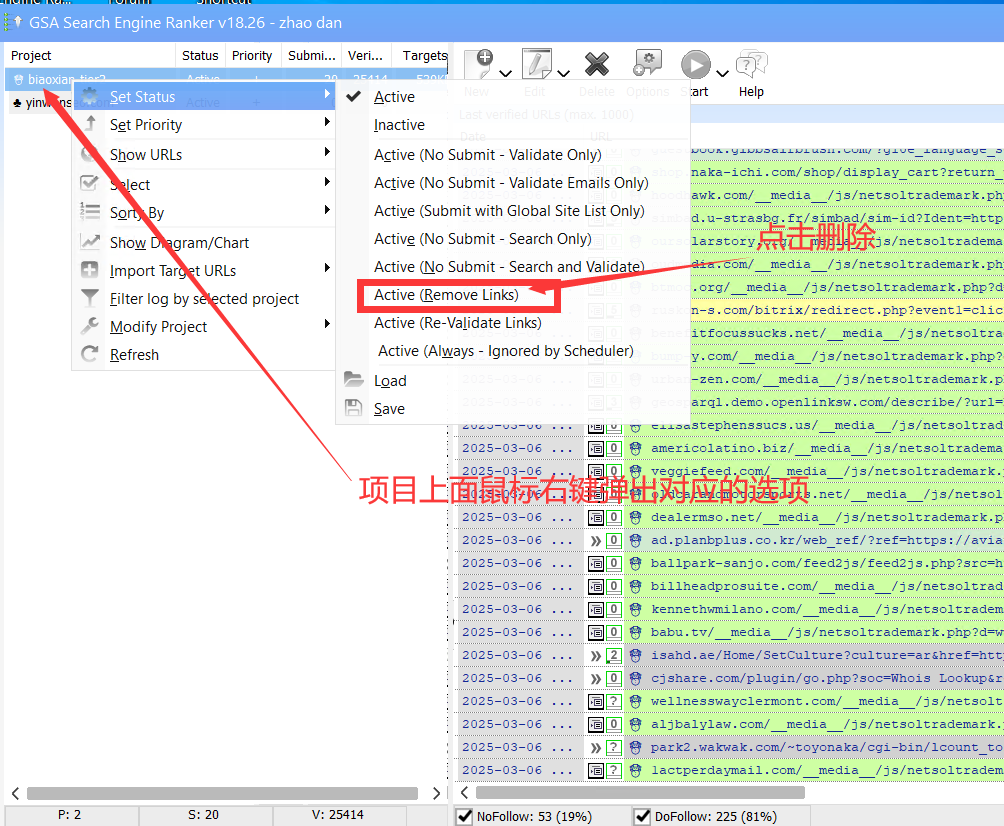Open Options with the gear speech-bubble icon

[648, 64]
